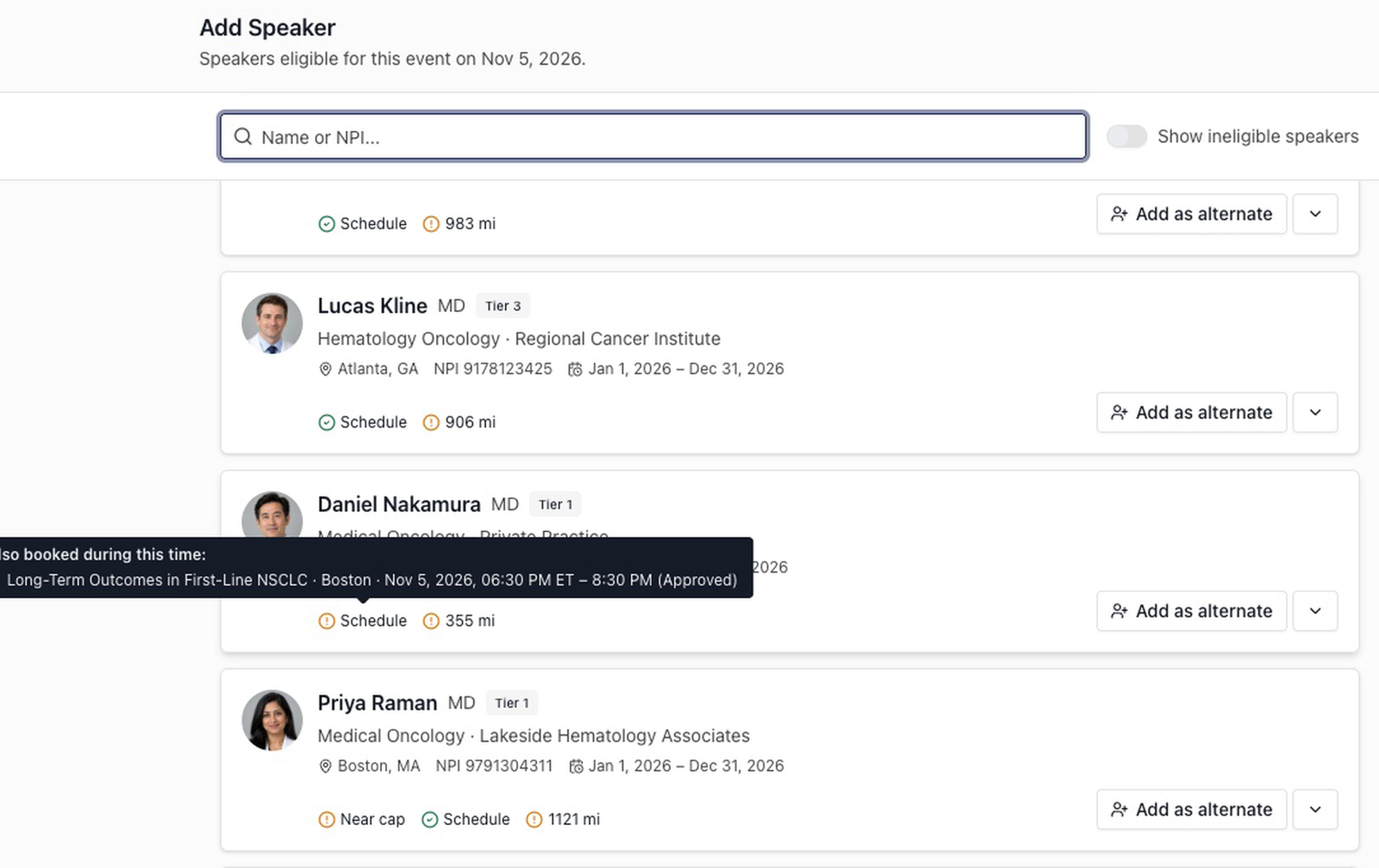Image resolution: width=1379 pixels, height=868 pixels.
Task: Click the search magnifier icon
Action: [243, 137]
